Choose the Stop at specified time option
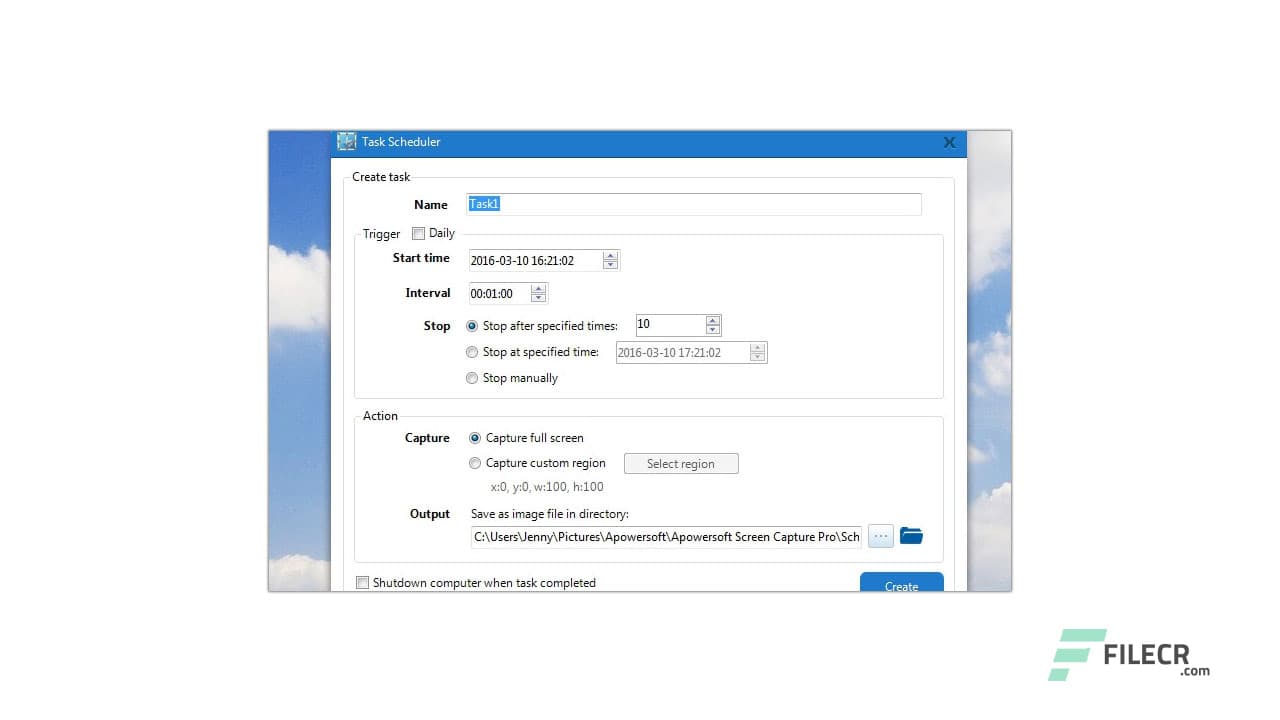1280x720 pixels. 472,351
